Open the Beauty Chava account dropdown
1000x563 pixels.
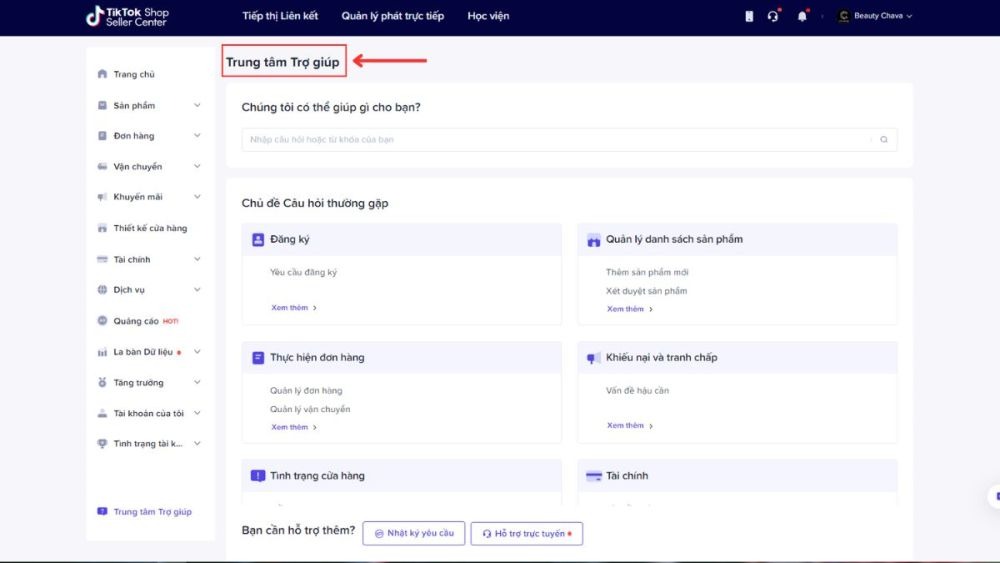pyautogui.click(x=876, y=16)
